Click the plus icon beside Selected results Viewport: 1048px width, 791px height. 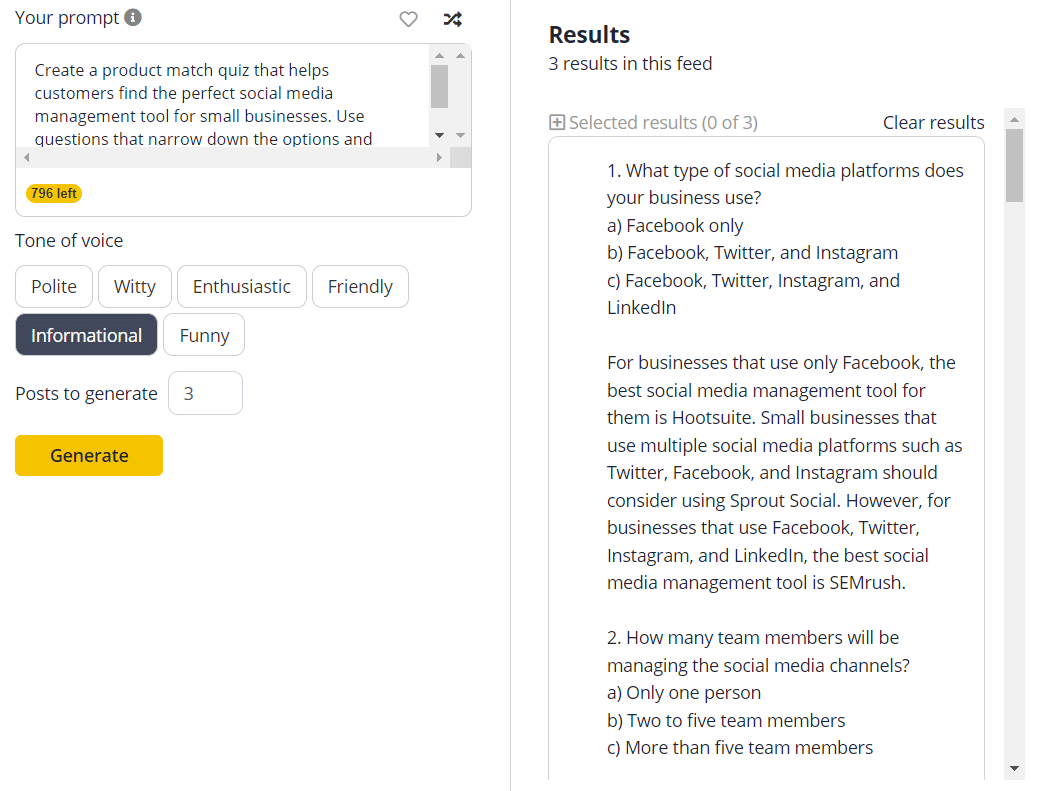coord(555,122)
